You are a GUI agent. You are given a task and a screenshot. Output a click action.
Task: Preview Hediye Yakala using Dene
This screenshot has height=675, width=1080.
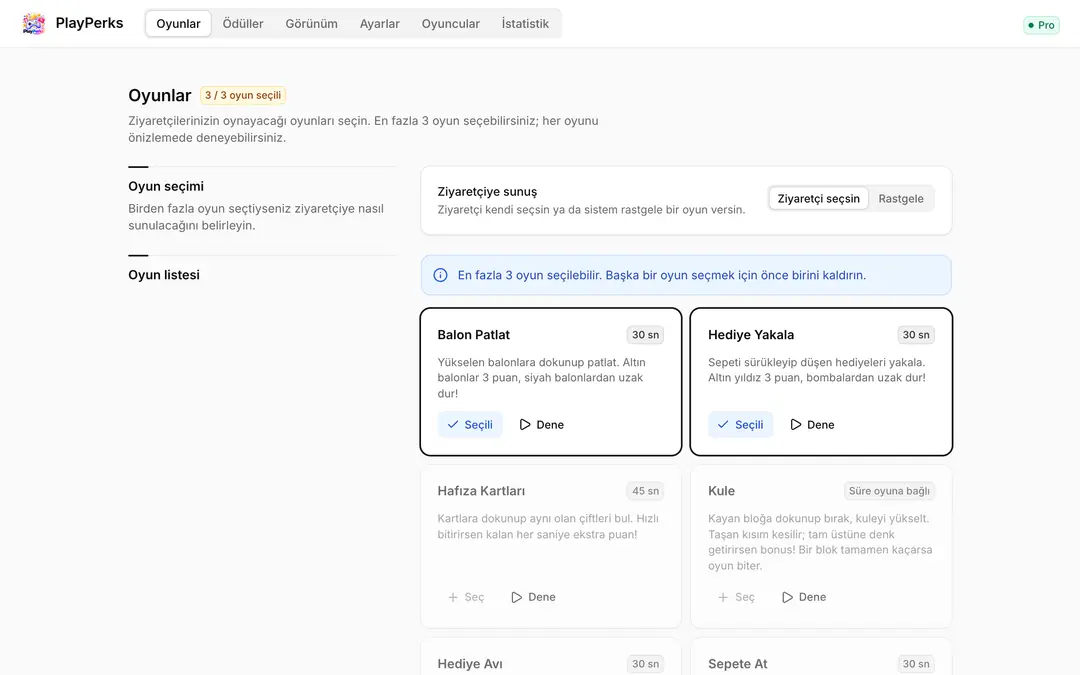tap(812, 425)
